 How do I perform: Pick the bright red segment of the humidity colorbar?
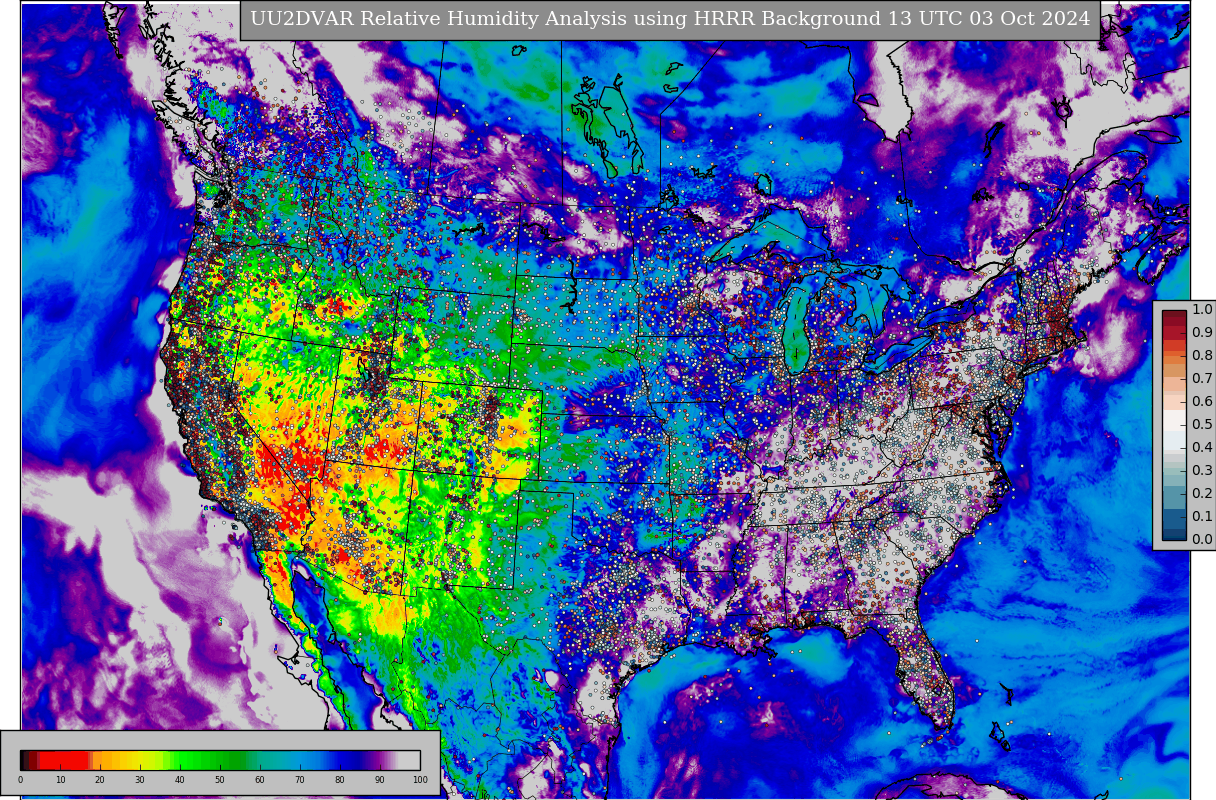pyautogui.click(x=63, y=760)
